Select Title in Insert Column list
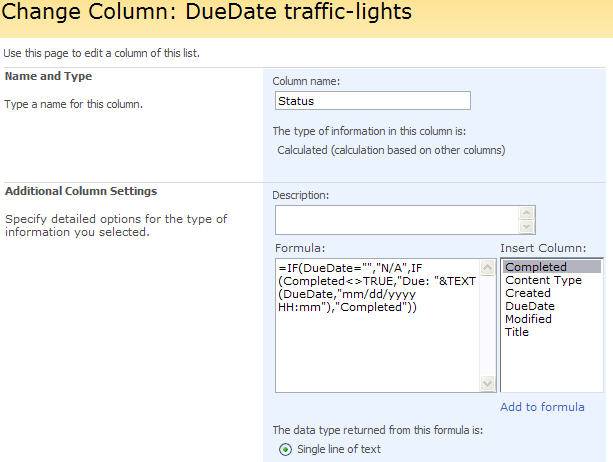Screen dimensions: 613x462 tap(552, 332)
